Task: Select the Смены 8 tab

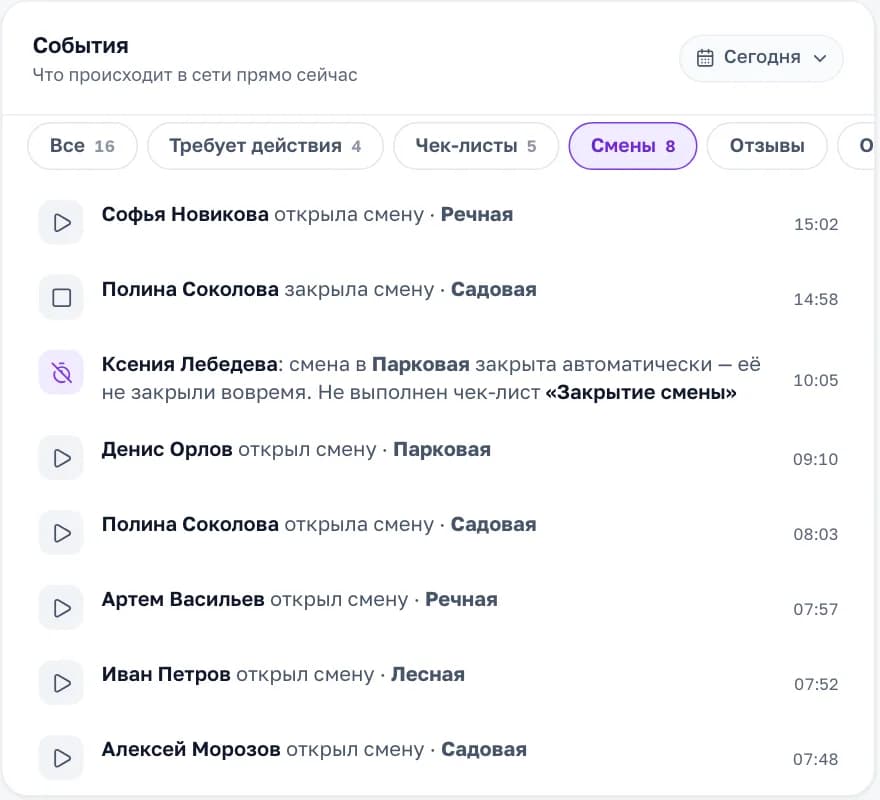Action: point(633,146)
